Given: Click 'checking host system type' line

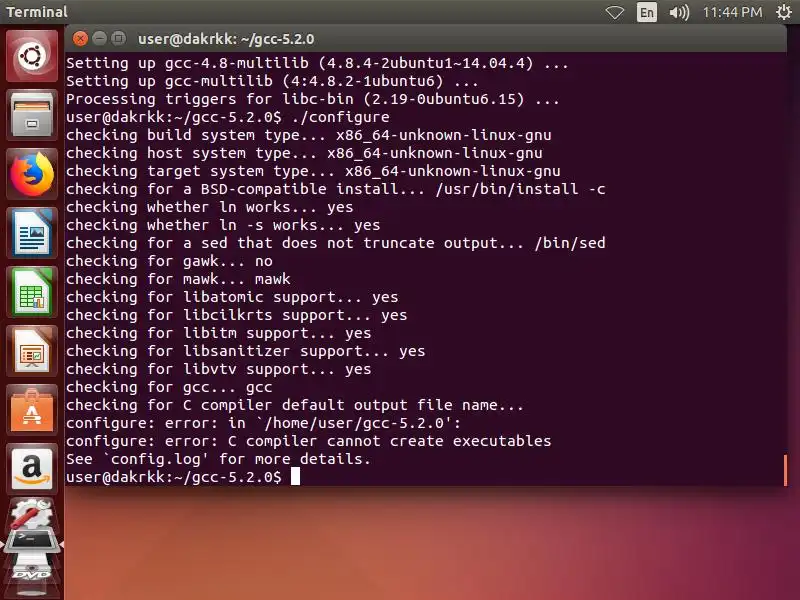Looking at the screenshot, I should click(304, 153).
